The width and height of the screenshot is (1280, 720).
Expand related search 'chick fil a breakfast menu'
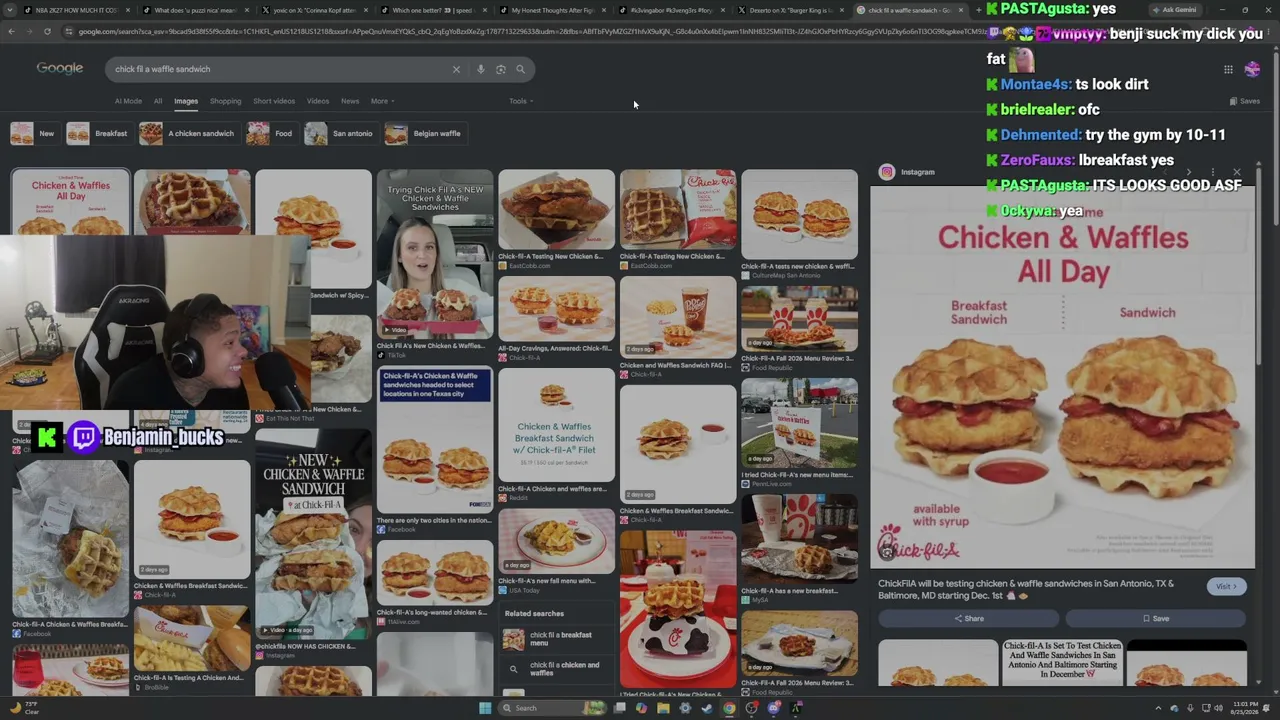(555, 639)
